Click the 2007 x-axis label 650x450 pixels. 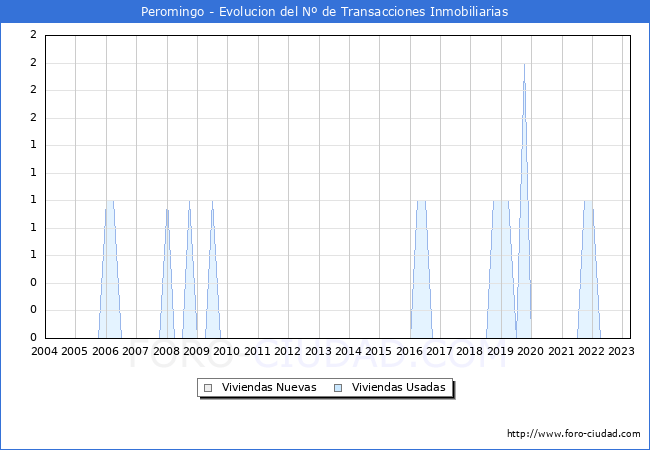click(136, 351)
